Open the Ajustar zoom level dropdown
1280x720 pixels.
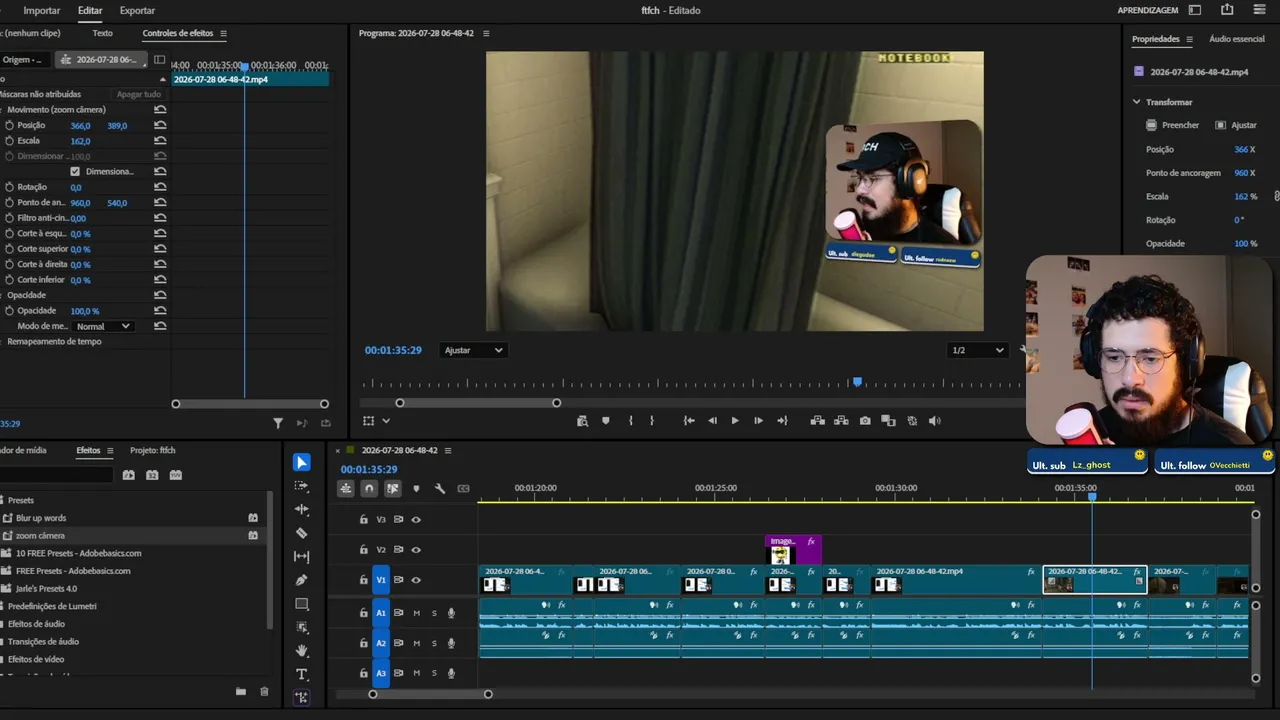point(473,350)
